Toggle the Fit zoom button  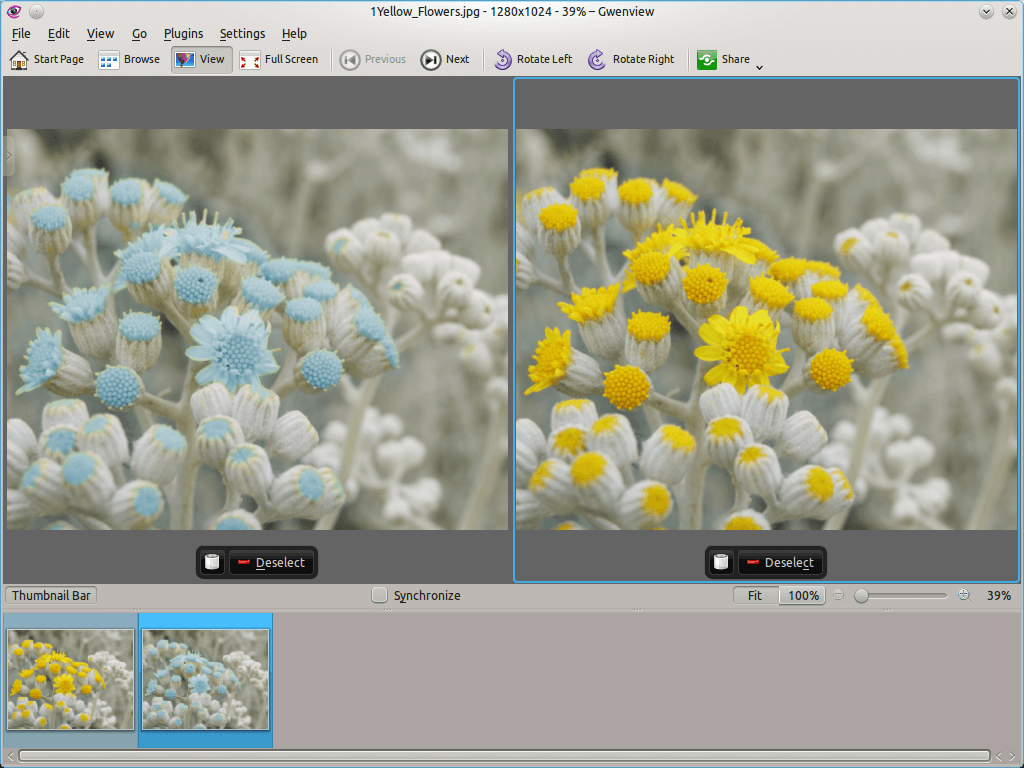[755, 595]
